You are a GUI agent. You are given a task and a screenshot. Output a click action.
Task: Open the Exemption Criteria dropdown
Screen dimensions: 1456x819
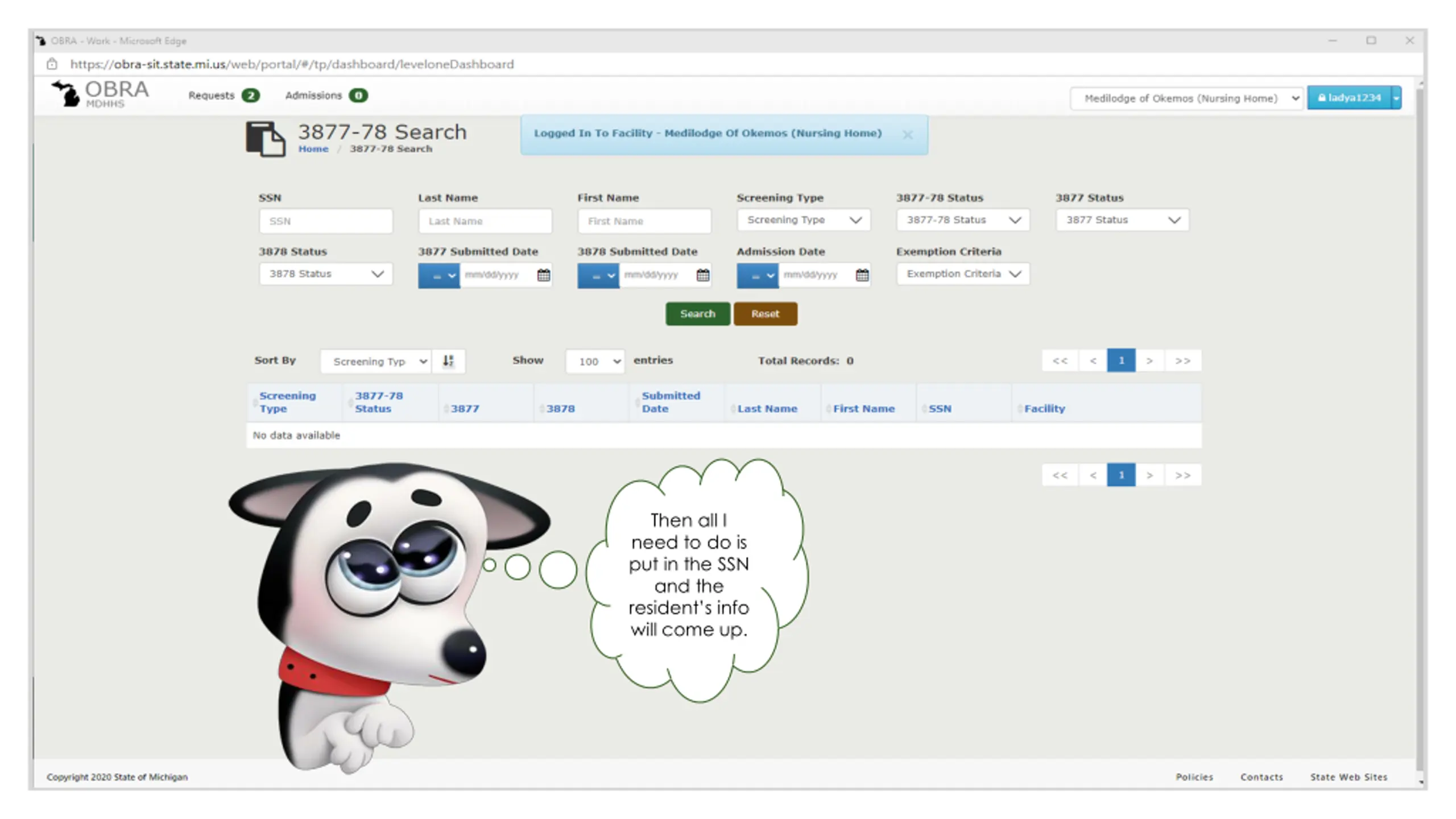(962, 274)
